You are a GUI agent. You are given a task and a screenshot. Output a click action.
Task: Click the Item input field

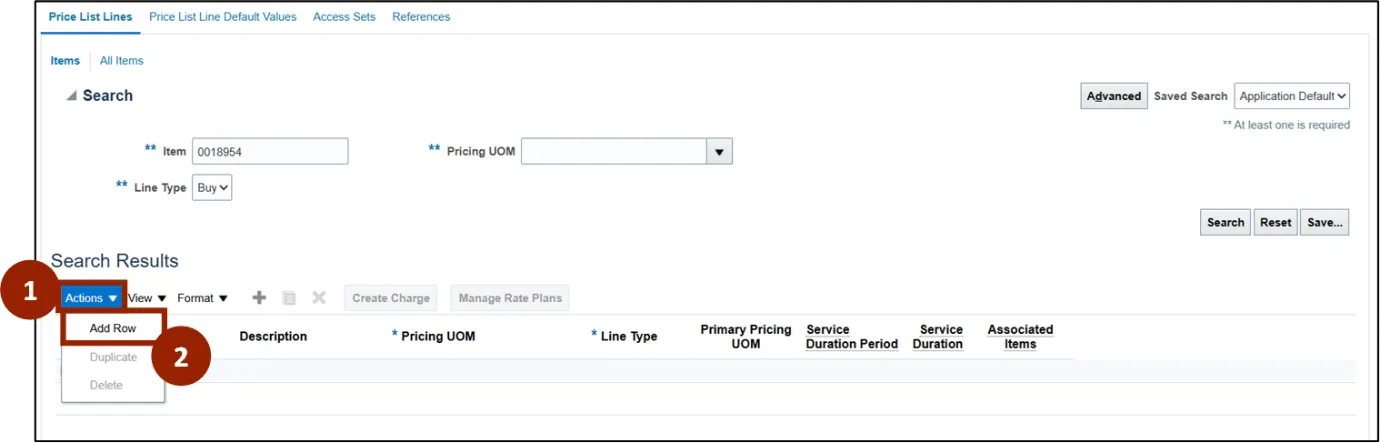(270, 152)
